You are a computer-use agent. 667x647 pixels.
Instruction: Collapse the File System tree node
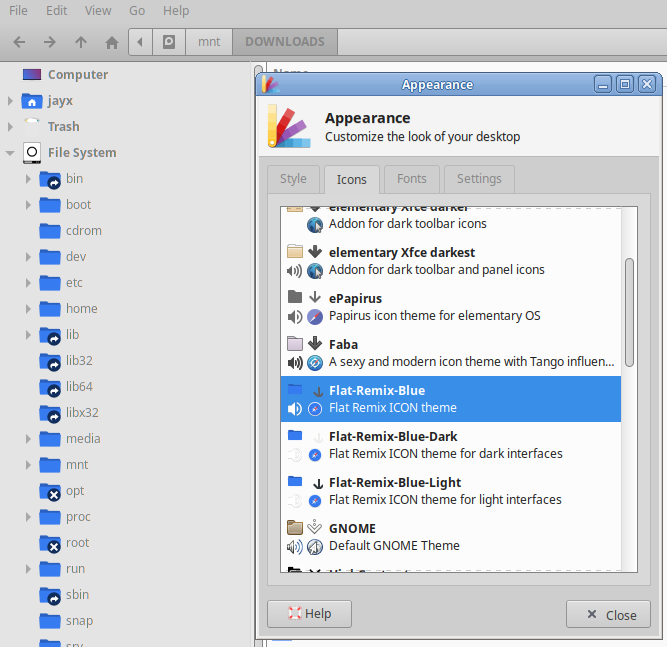point(10,153)
